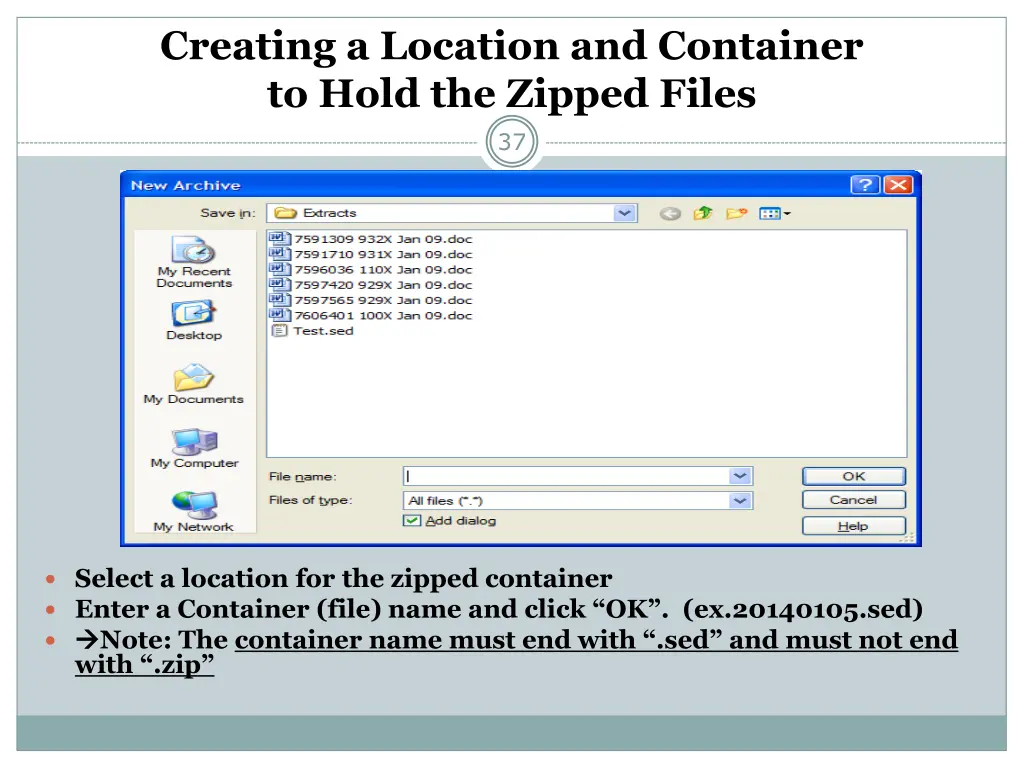Open My Network places shortcut
Viewport: 1024px width, 768px height.
click(x=194, y=512)
